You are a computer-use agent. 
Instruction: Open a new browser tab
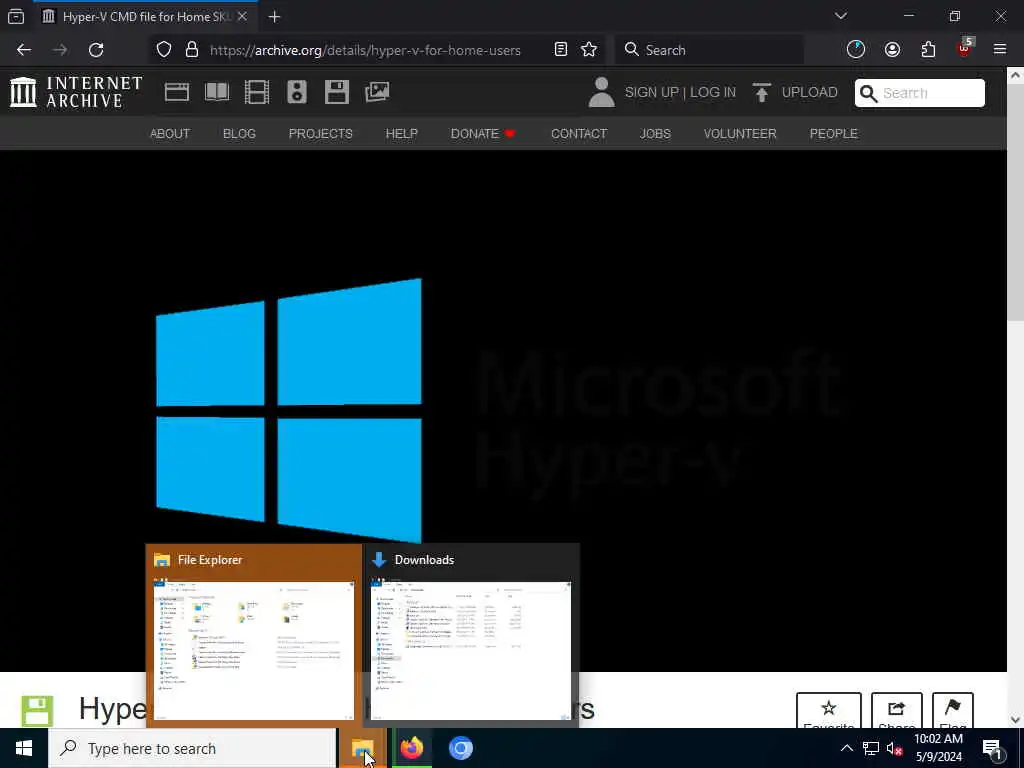(275, 17)
